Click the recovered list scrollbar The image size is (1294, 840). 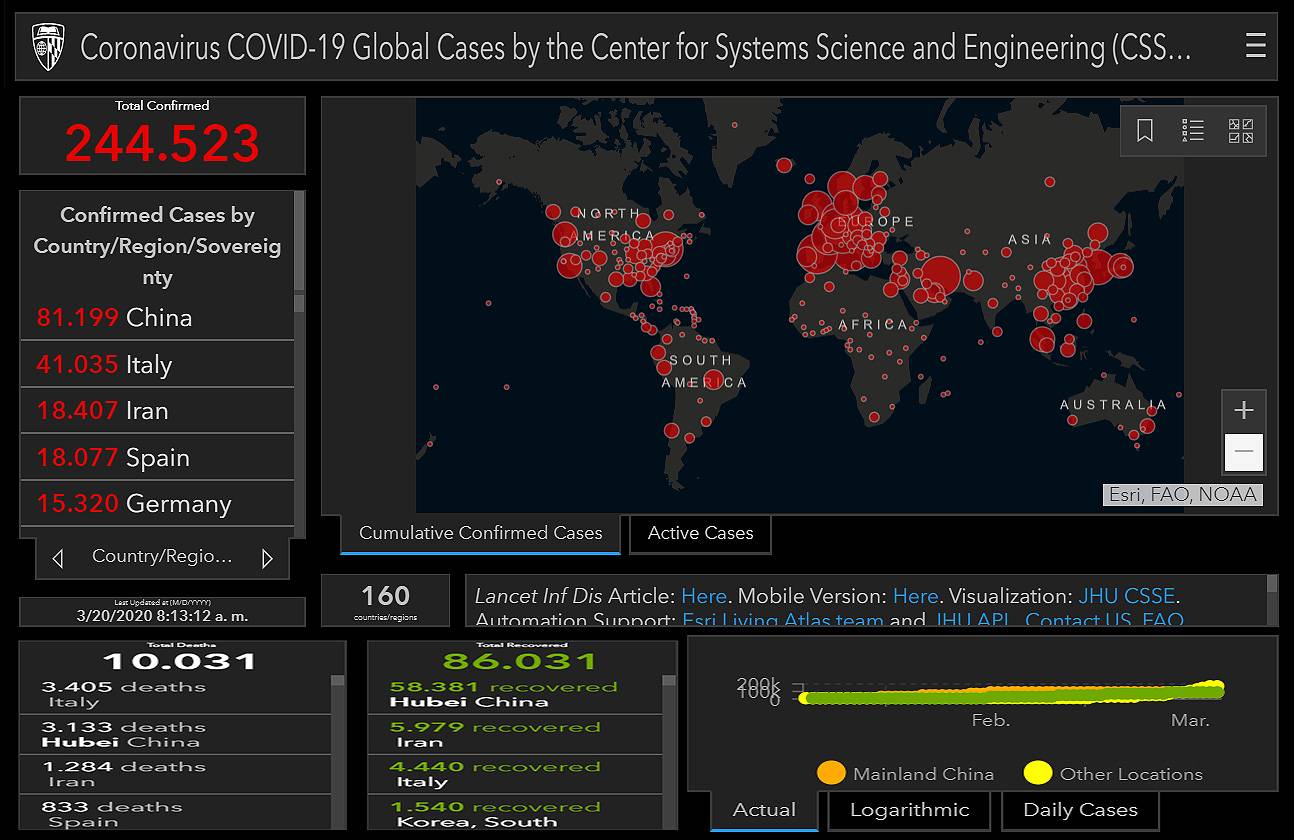pyautogui.click(x=669, y=752)
